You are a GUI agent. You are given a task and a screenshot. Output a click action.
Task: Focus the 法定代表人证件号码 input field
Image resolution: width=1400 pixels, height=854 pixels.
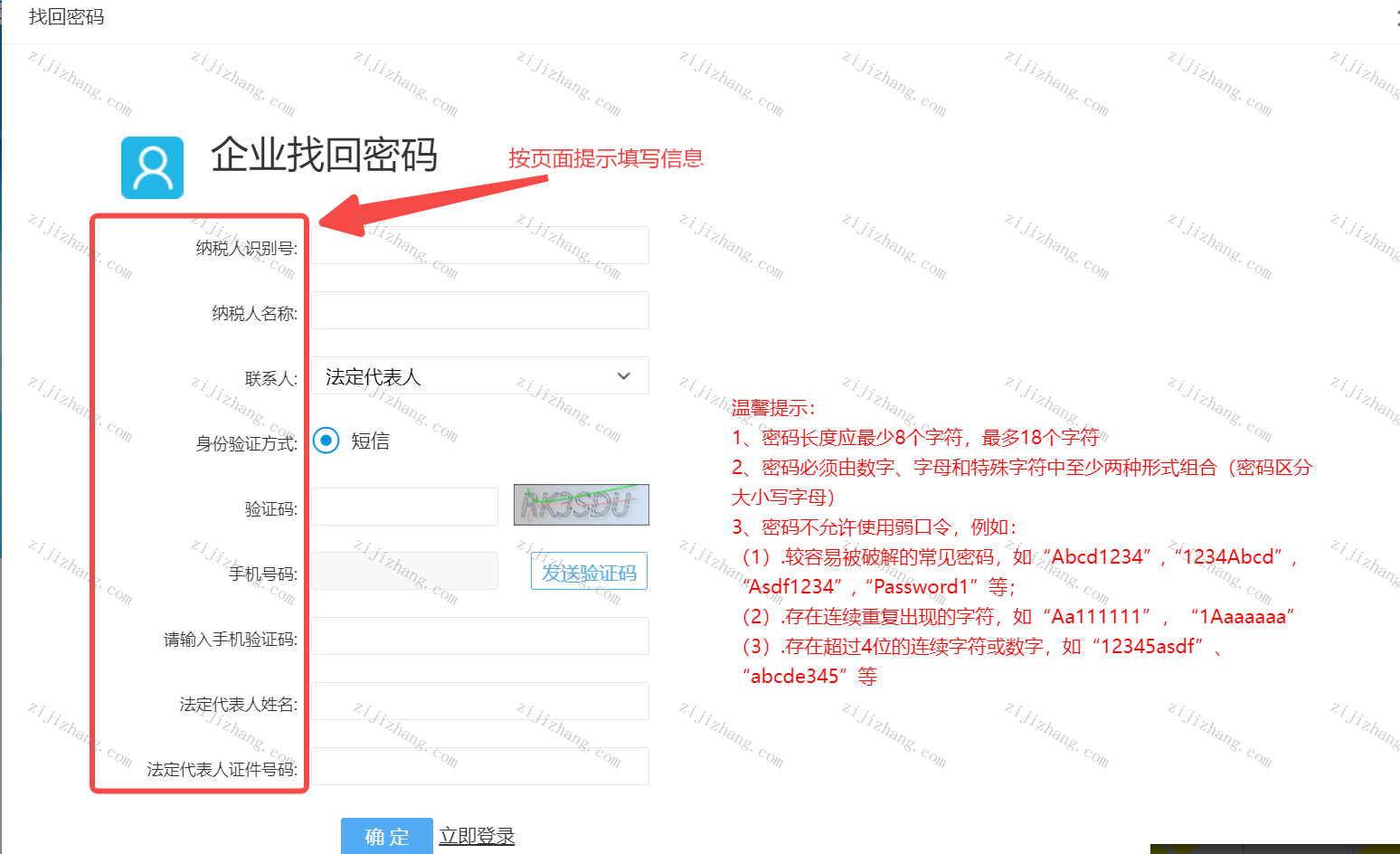click(480, 766)
